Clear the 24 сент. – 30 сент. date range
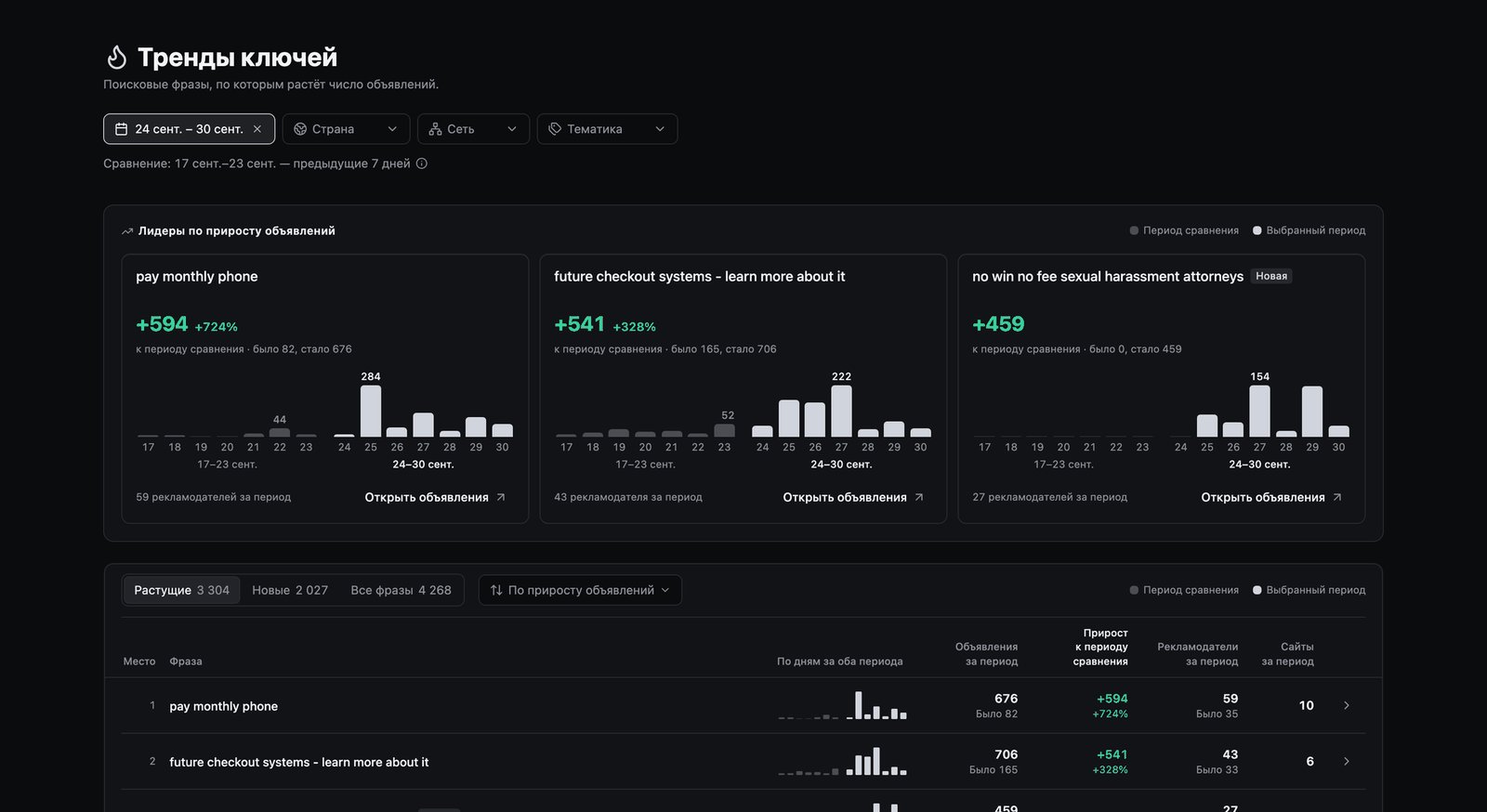The height and width of the screenshot is (812, 1487). coord(257,129)
